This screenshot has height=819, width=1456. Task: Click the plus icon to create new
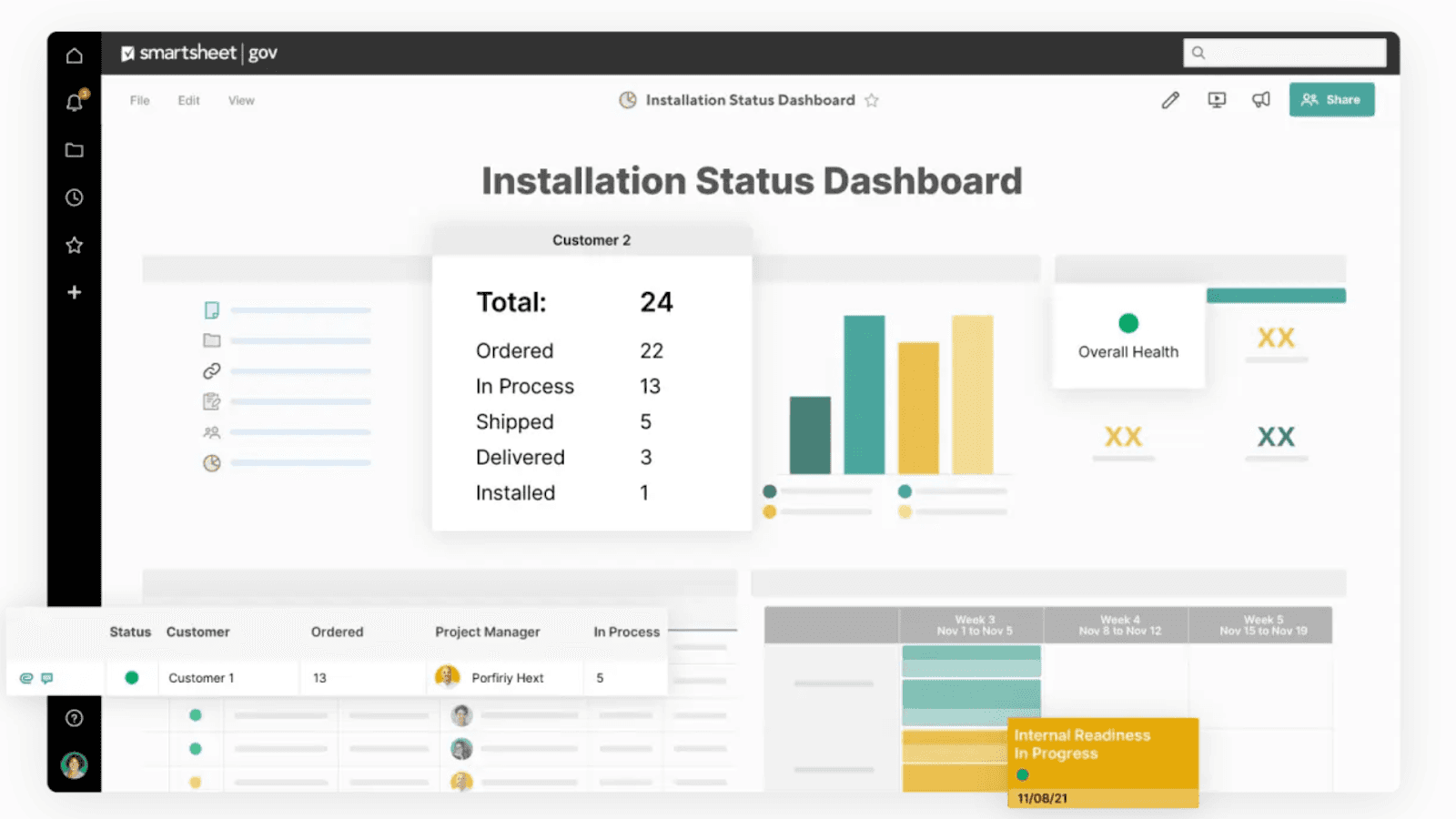tap(75, 292)
